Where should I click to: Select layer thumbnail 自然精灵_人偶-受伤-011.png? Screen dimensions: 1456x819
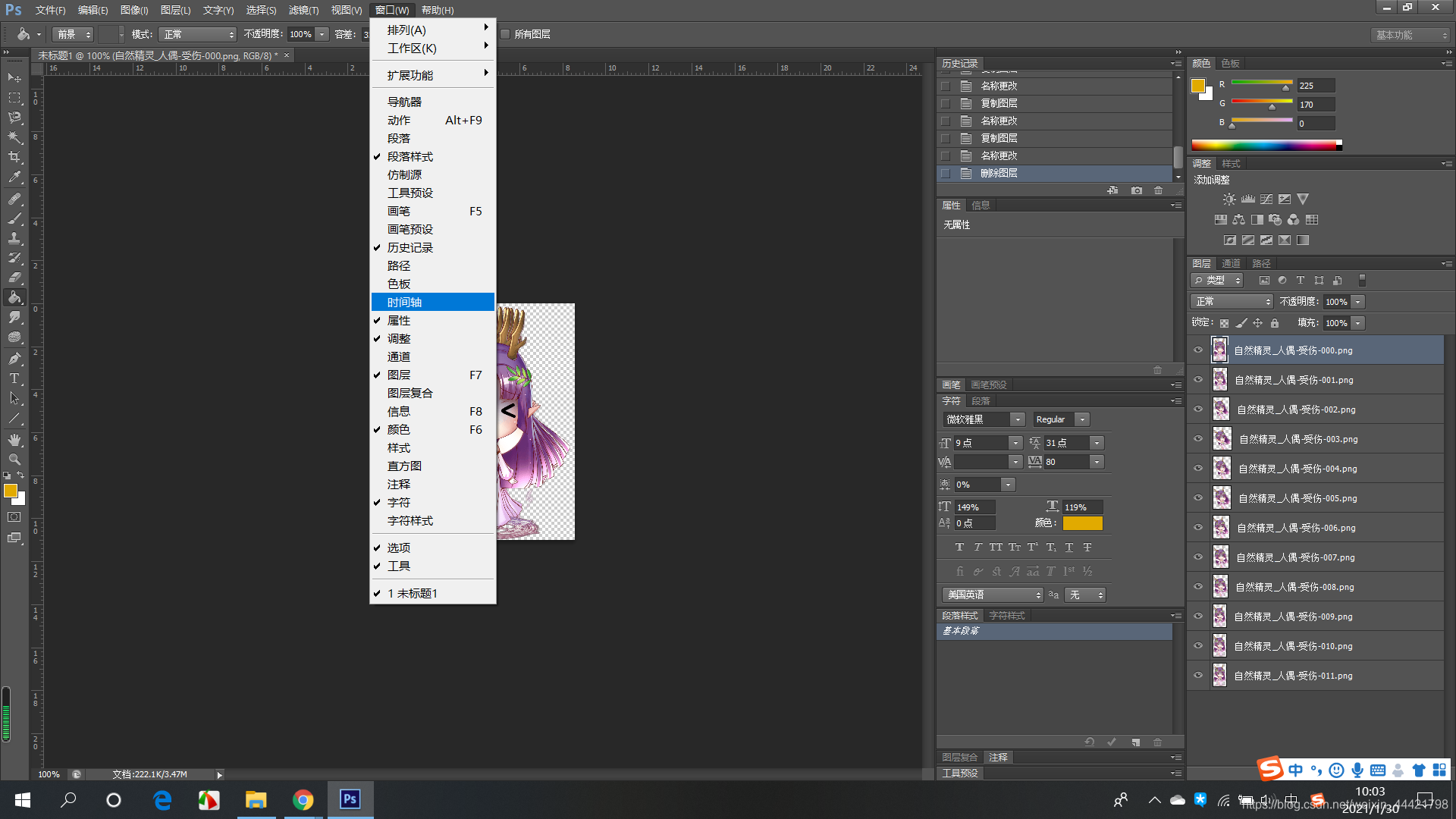click(1219, 676)
